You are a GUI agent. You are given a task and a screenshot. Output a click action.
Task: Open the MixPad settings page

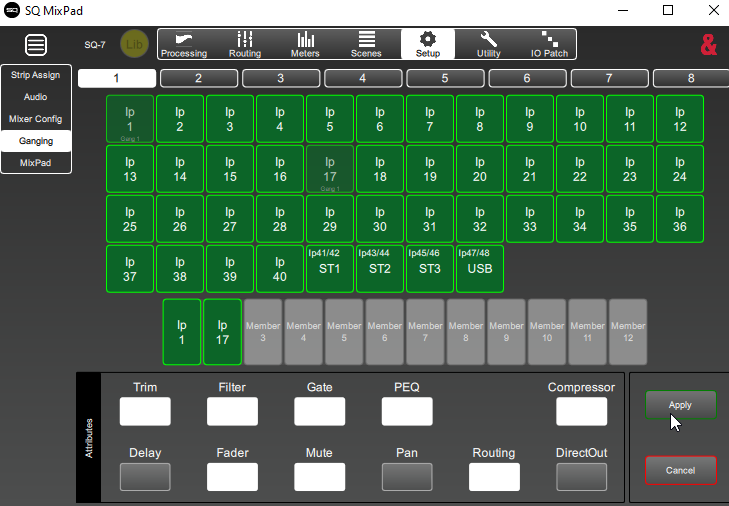(x=36, y=163)
